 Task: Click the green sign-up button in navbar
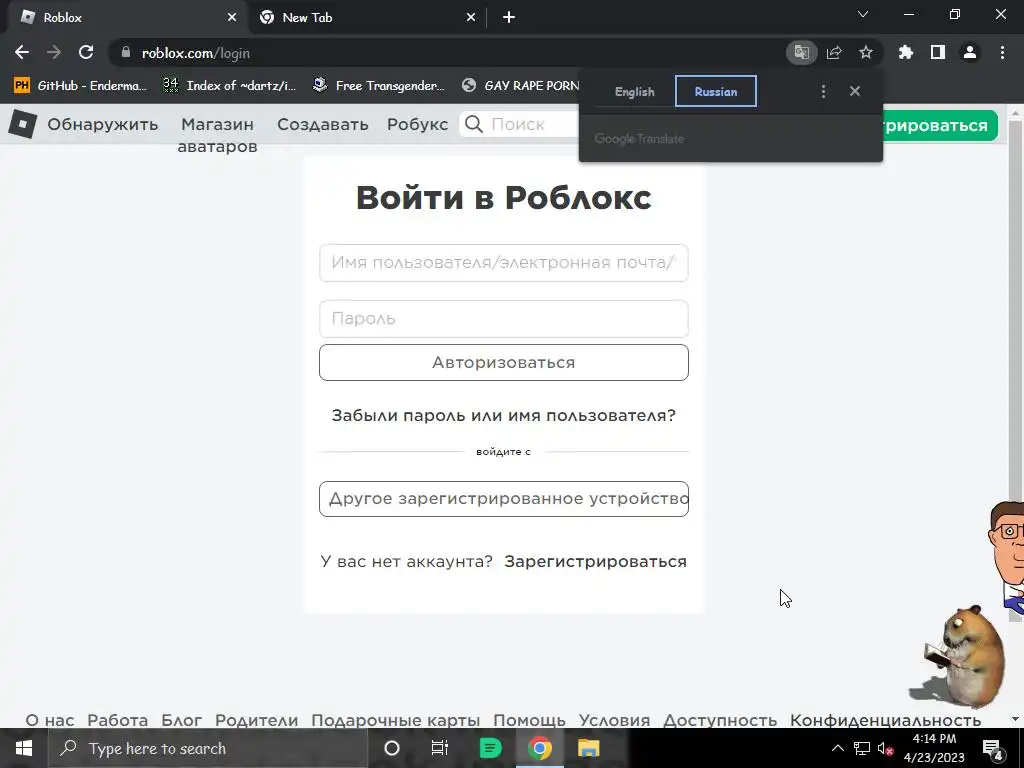click(x=939, y=125)
